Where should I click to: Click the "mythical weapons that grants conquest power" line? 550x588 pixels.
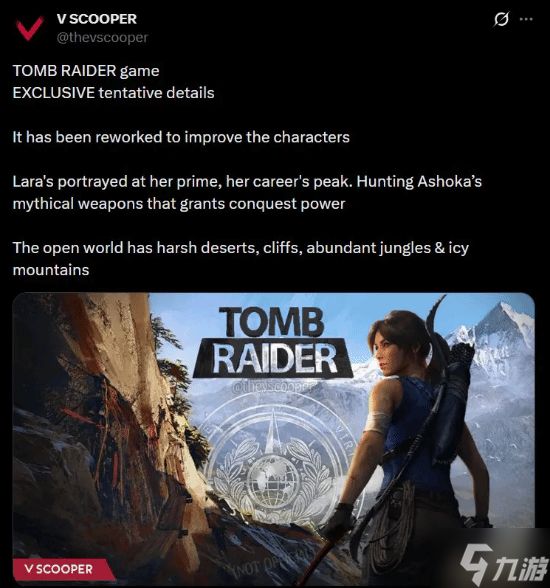coord(179,204)
